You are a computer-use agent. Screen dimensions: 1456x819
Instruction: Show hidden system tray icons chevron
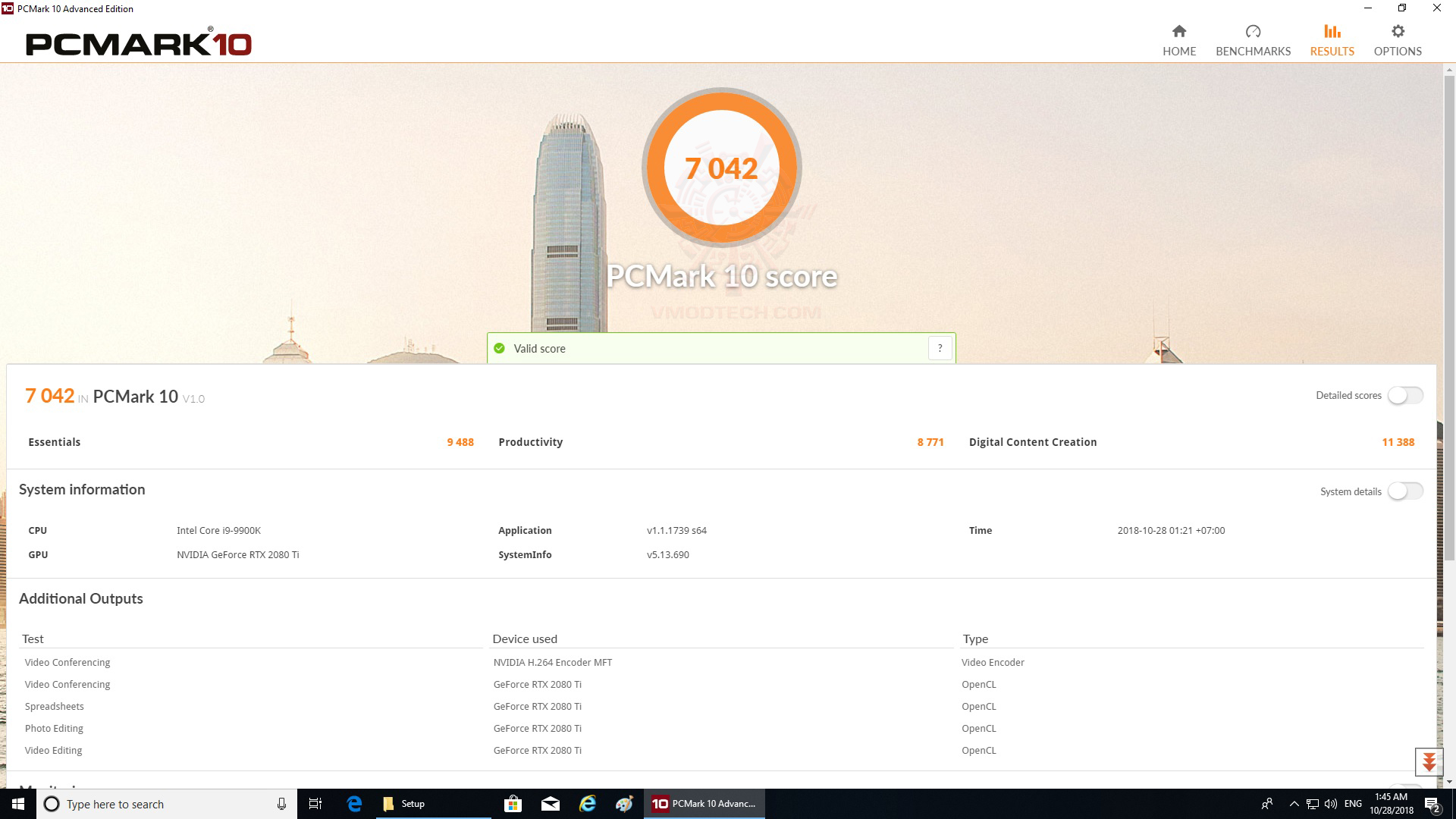coord(1294,804)
